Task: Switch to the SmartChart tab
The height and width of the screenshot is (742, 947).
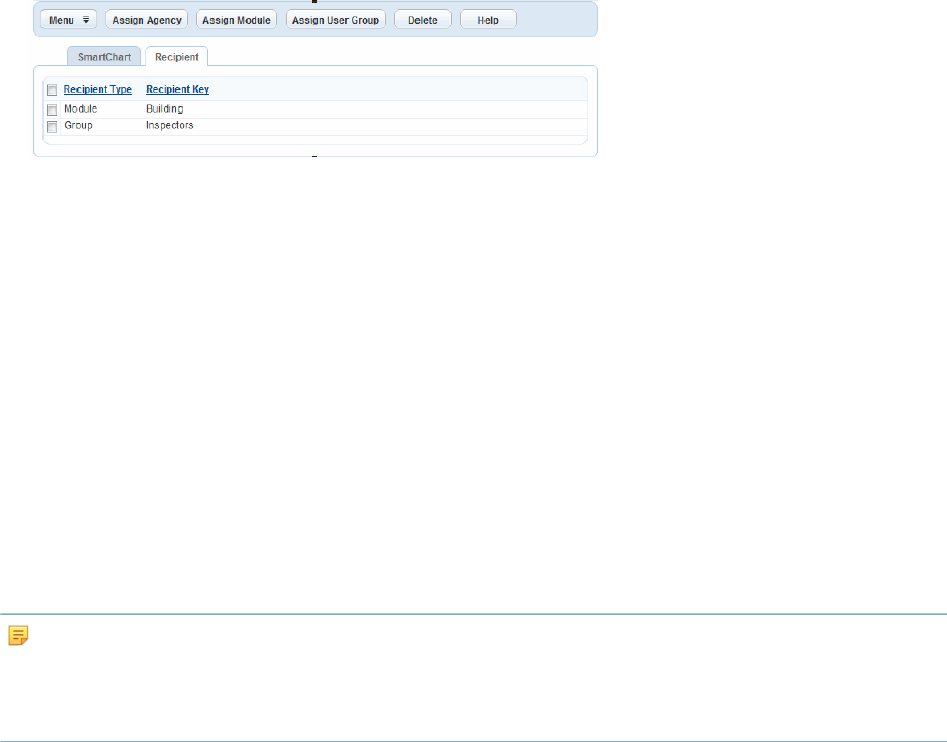Action: [x=104, y=57]
